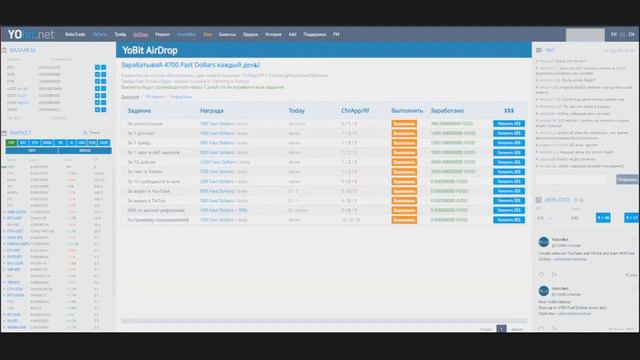Click the chat bubble icon beside ЧАТ

pyautogui.click(x=539, y=50)
